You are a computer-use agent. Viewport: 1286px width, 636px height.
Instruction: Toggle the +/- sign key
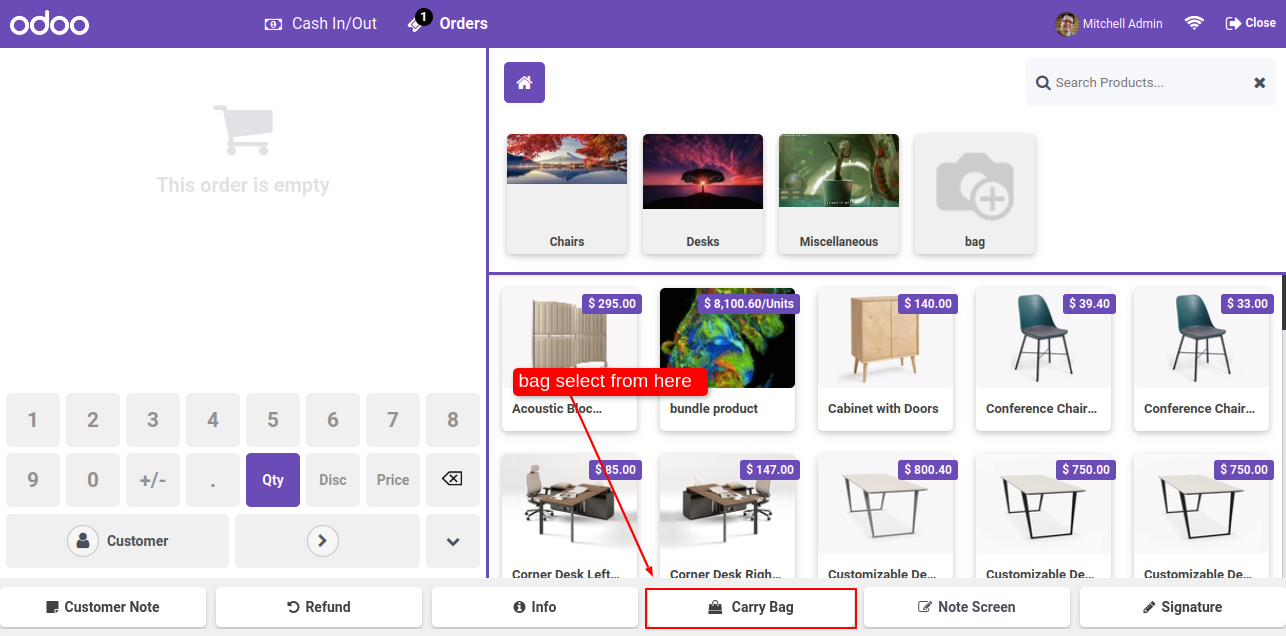click(153, 480)
